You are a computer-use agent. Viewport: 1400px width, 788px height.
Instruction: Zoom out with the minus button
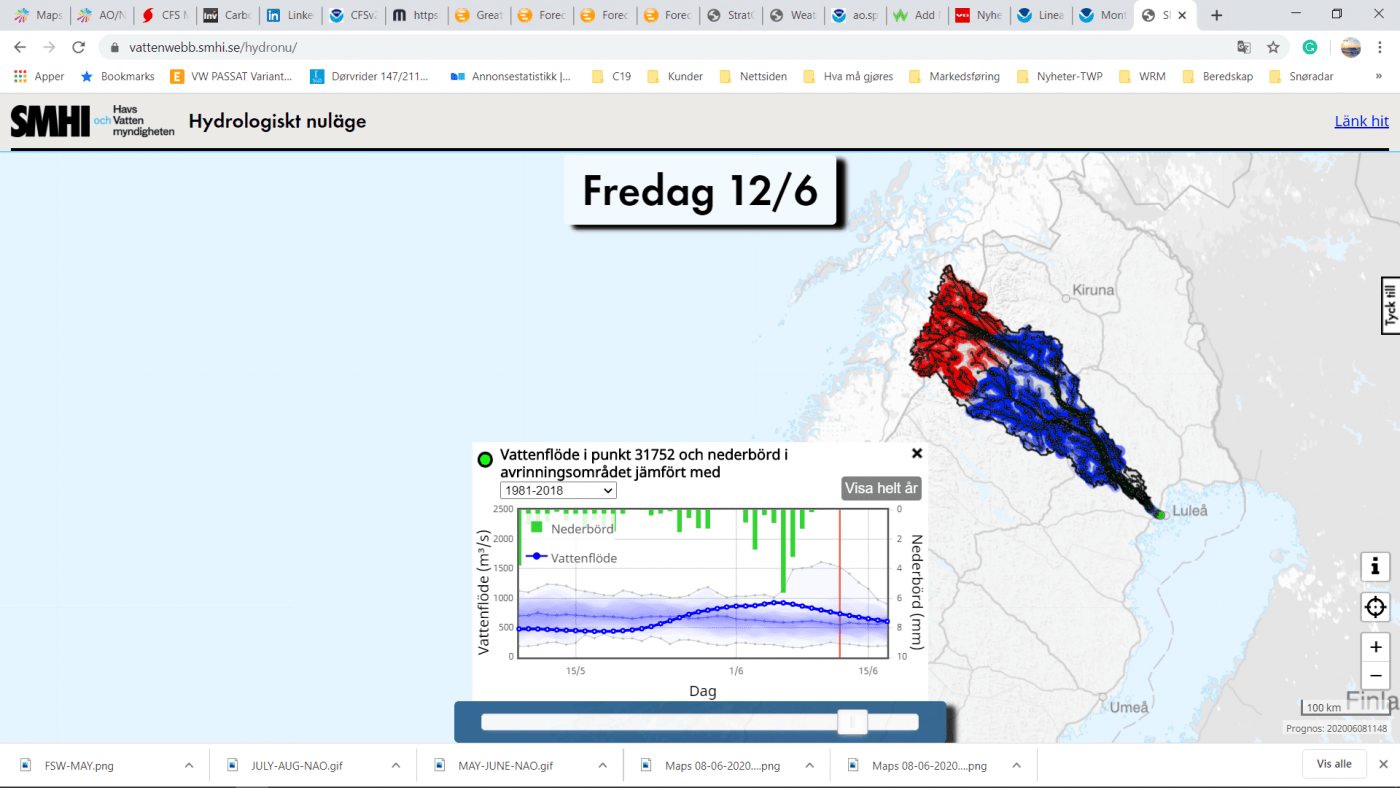1375,676
